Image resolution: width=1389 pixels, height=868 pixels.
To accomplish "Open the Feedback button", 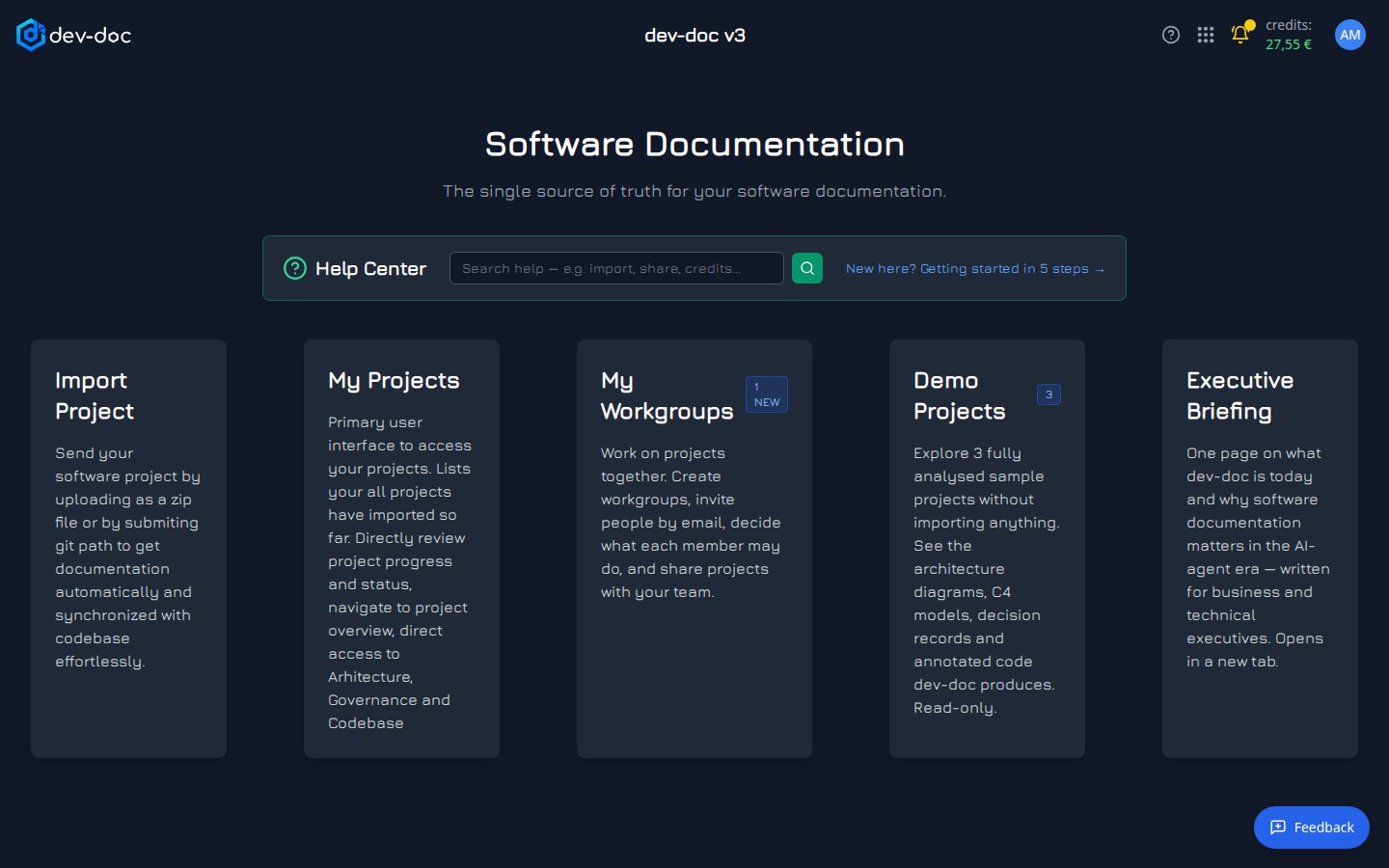I will tap(1312, 827).
